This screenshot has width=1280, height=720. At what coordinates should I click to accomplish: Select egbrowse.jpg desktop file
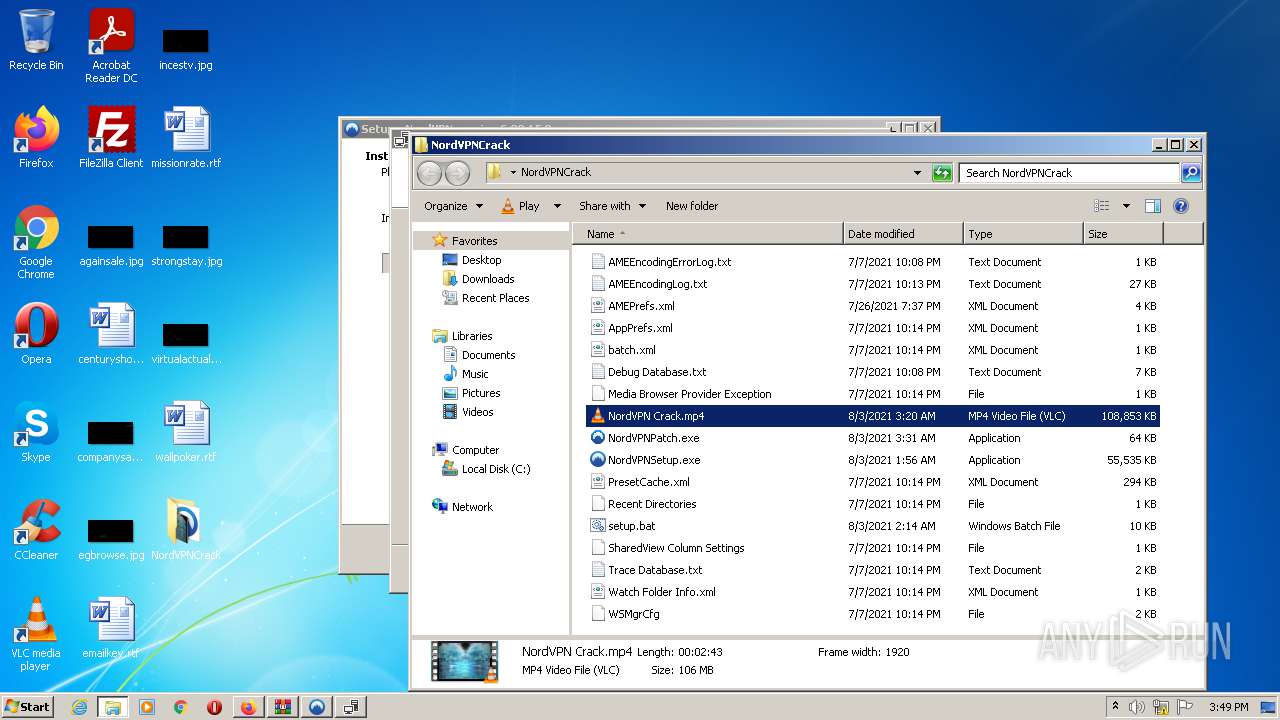click(x=111, y=538)
